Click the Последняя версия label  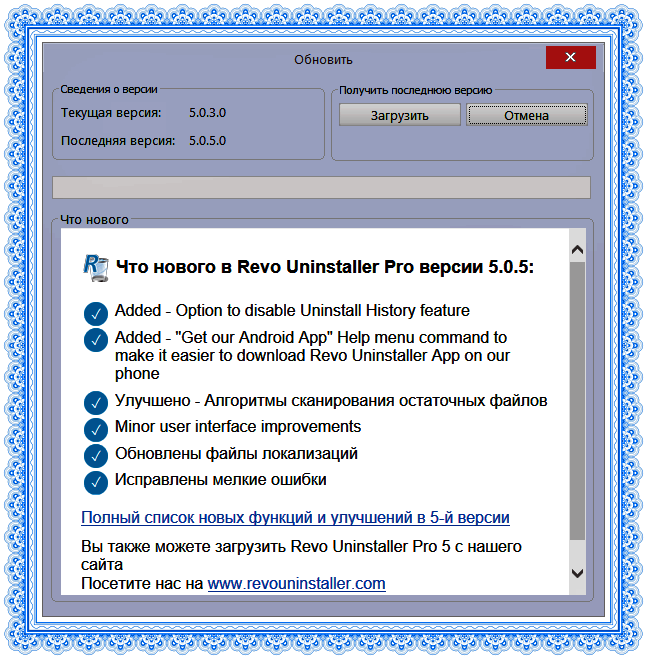click(118, 140)
